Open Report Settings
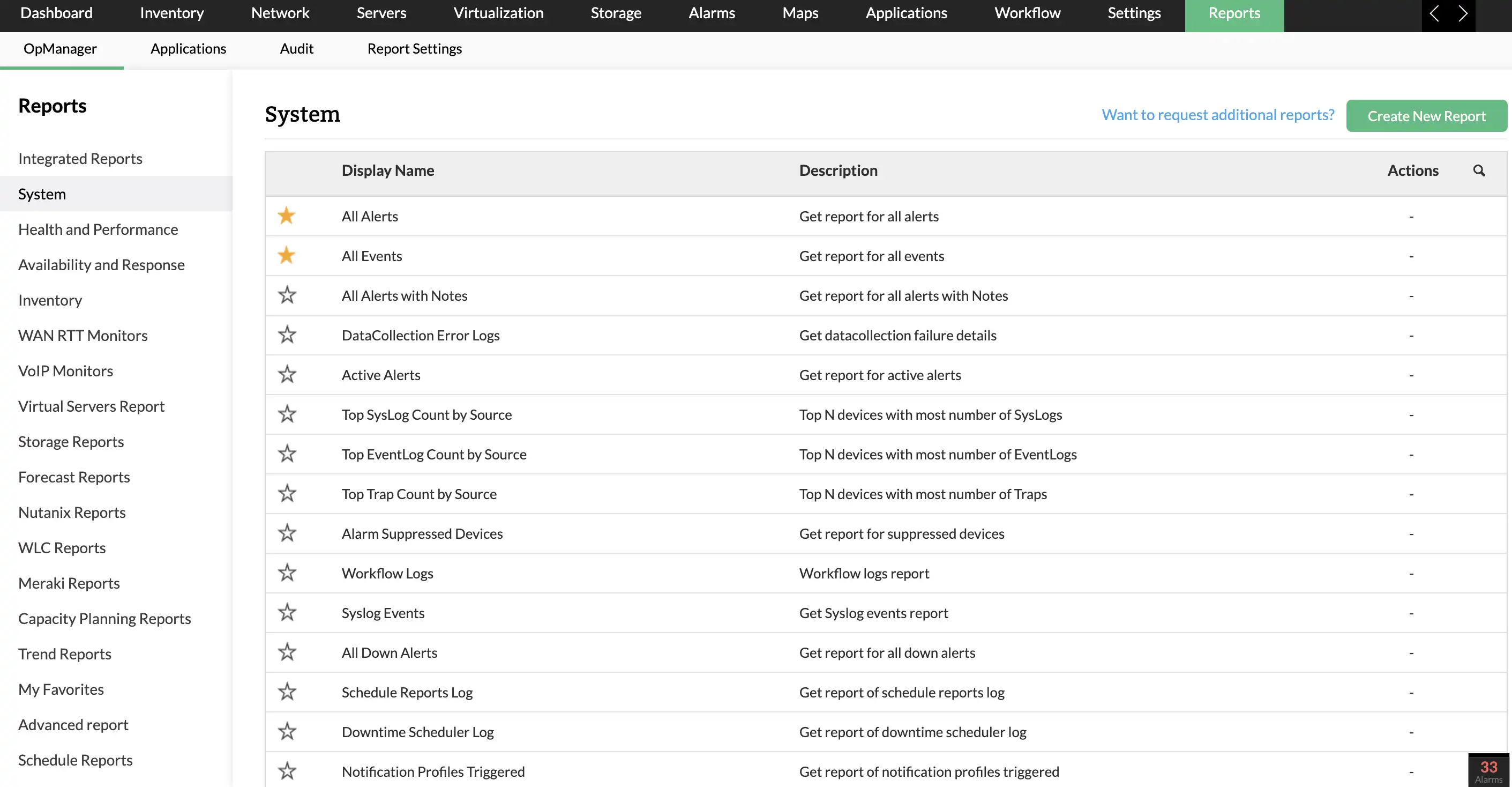The height and width of the screenshot is (787, 1512). 414,49
